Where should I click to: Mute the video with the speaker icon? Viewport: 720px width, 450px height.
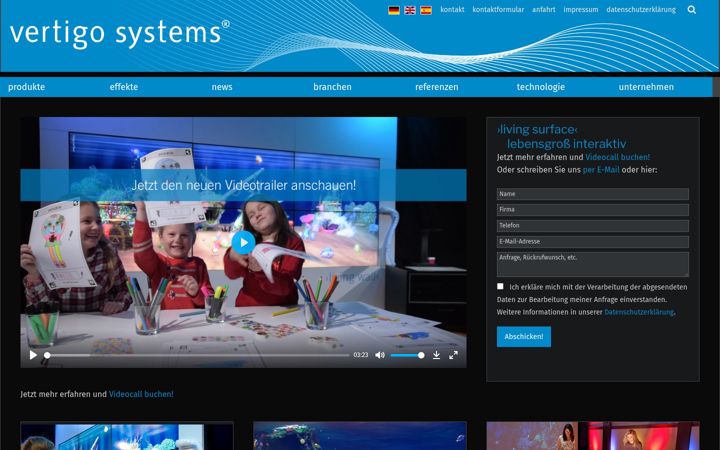click(380, 355)
